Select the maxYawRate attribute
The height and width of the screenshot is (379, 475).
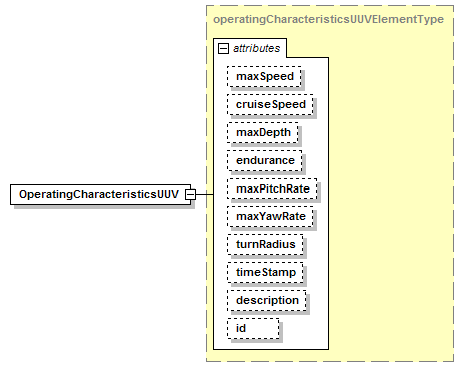coord(270,217)
